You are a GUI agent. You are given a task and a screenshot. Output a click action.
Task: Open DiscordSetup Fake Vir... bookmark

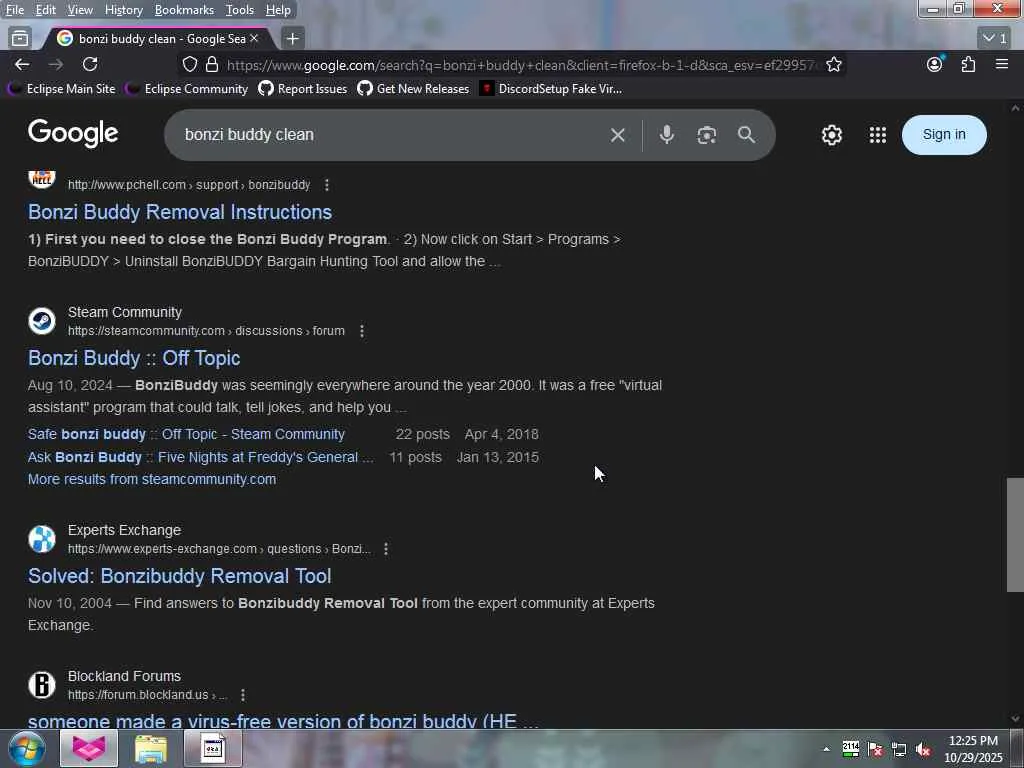pos(551,89)
